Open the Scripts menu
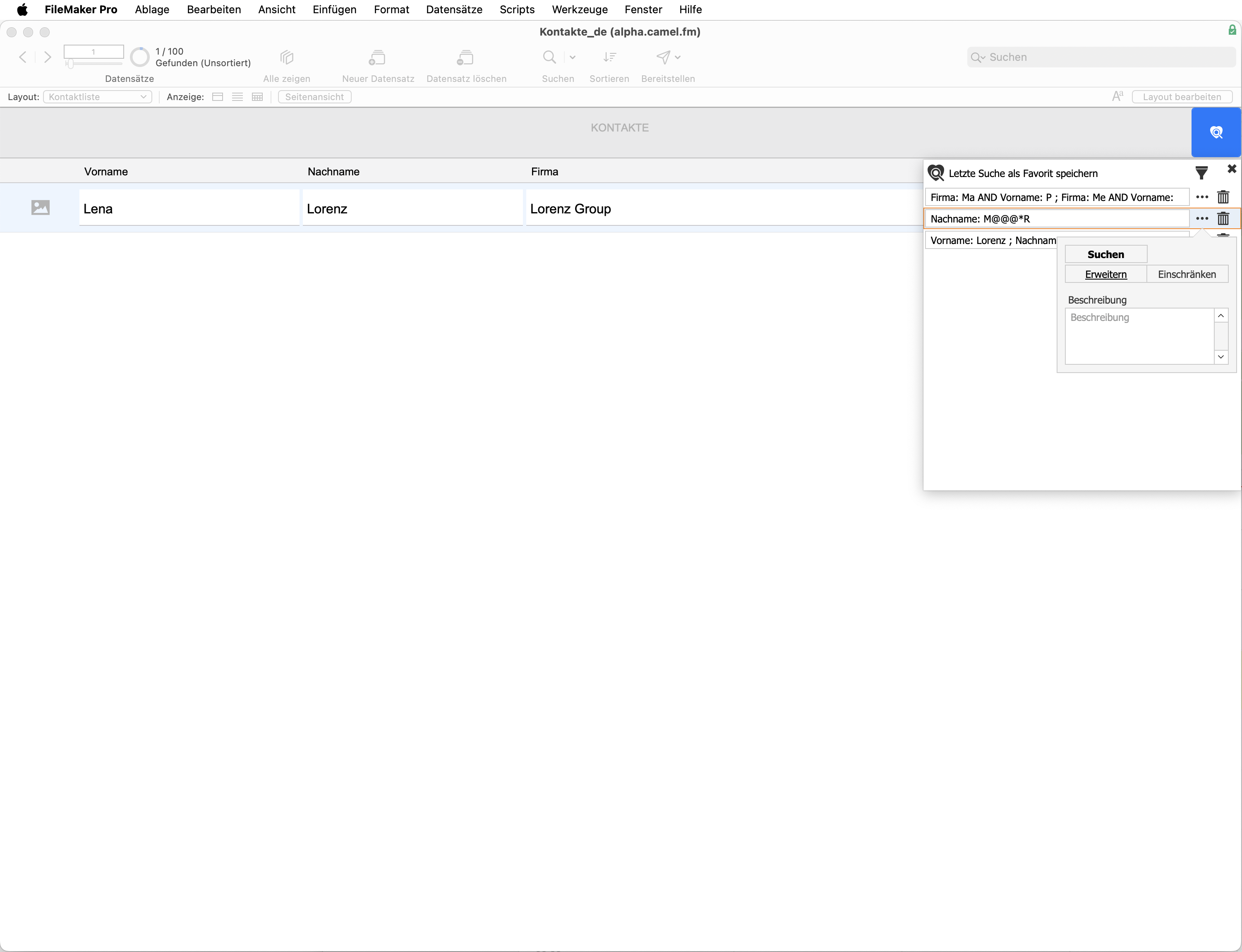1242x952 pixels. pos(517,10)
